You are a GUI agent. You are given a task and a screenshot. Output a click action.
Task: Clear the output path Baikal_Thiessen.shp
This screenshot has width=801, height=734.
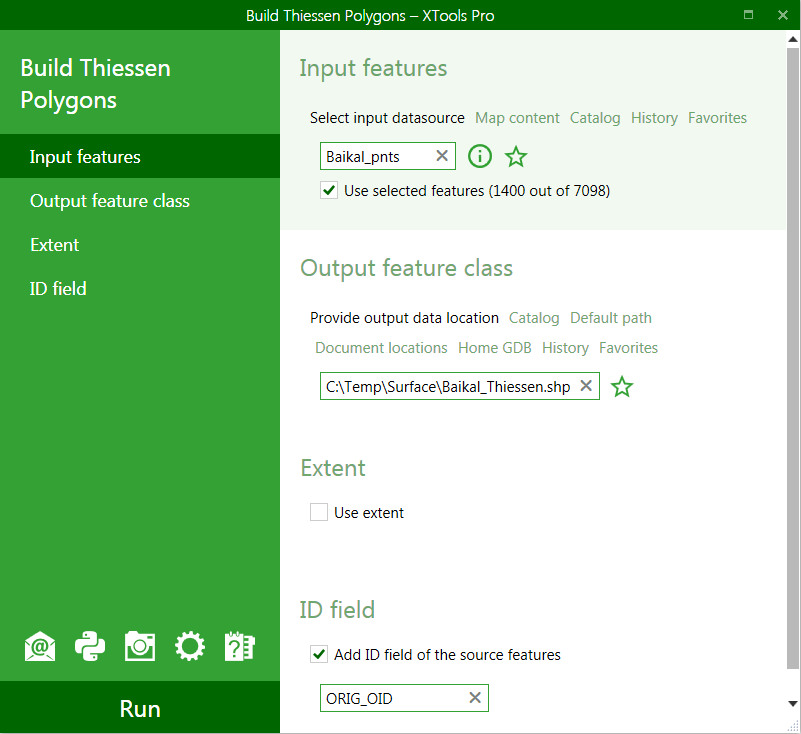pos(586,386)
